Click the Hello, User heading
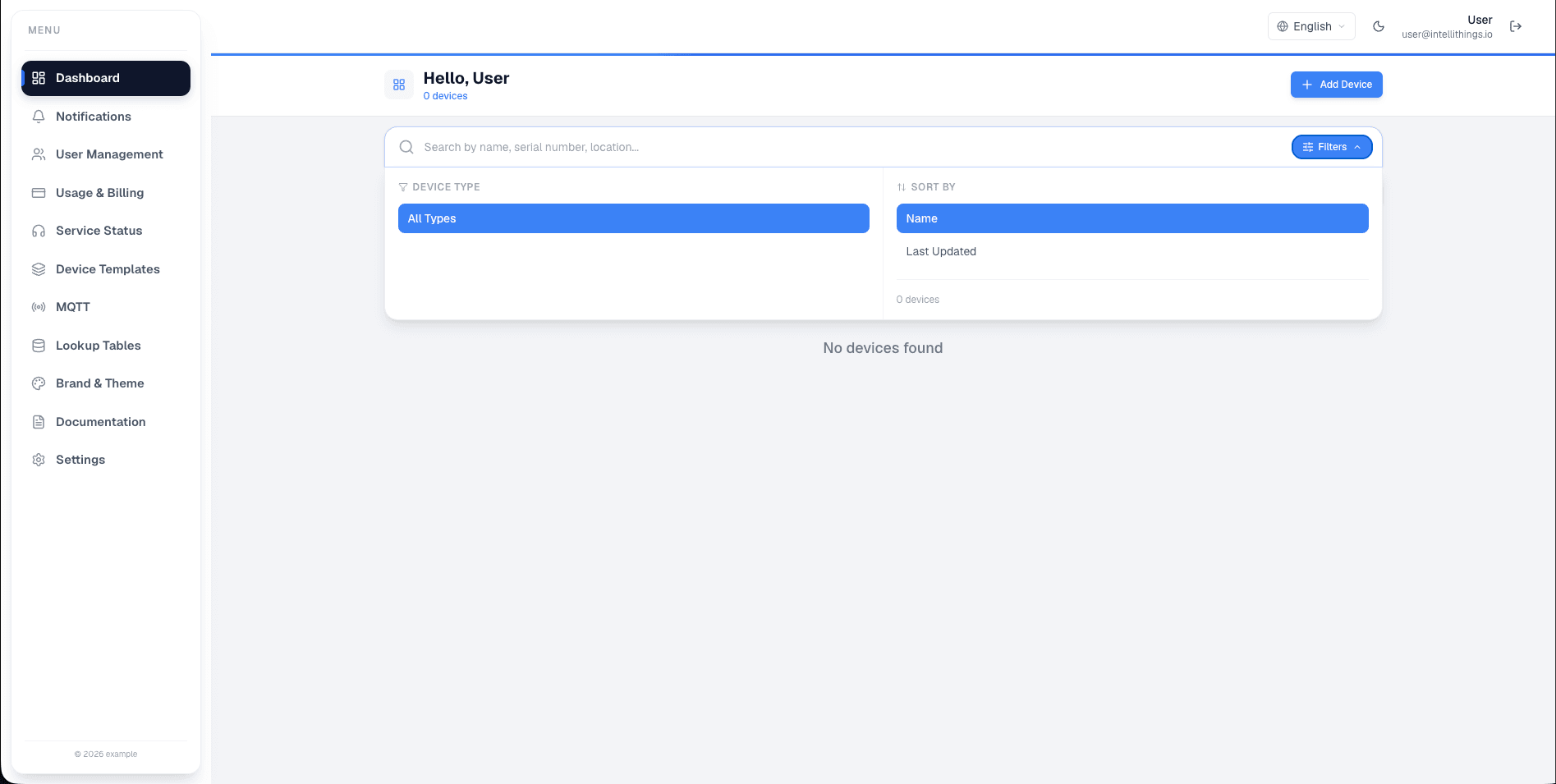Image resolution: width=1556 pixels, height=784 pixels. click(x=466, y=78)
